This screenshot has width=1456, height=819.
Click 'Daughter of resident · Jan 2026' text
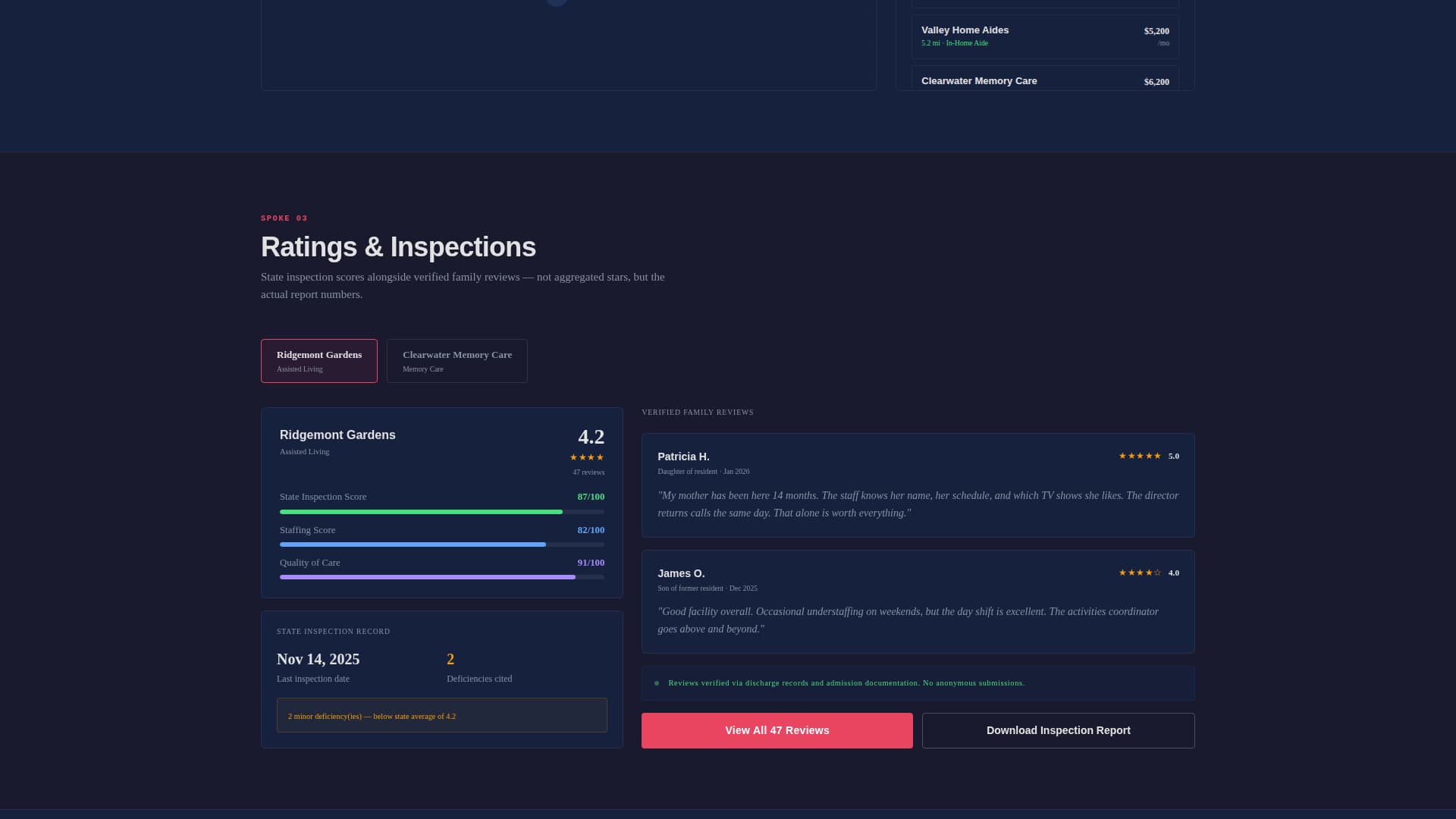(x=703, y=472)
